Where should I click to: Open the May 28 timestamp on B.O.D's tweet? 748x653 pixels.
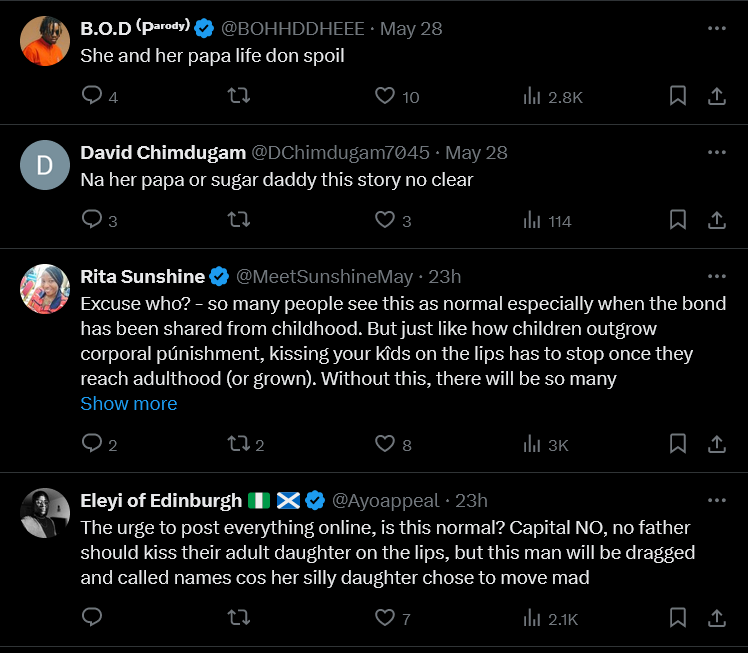click(411, 28)
